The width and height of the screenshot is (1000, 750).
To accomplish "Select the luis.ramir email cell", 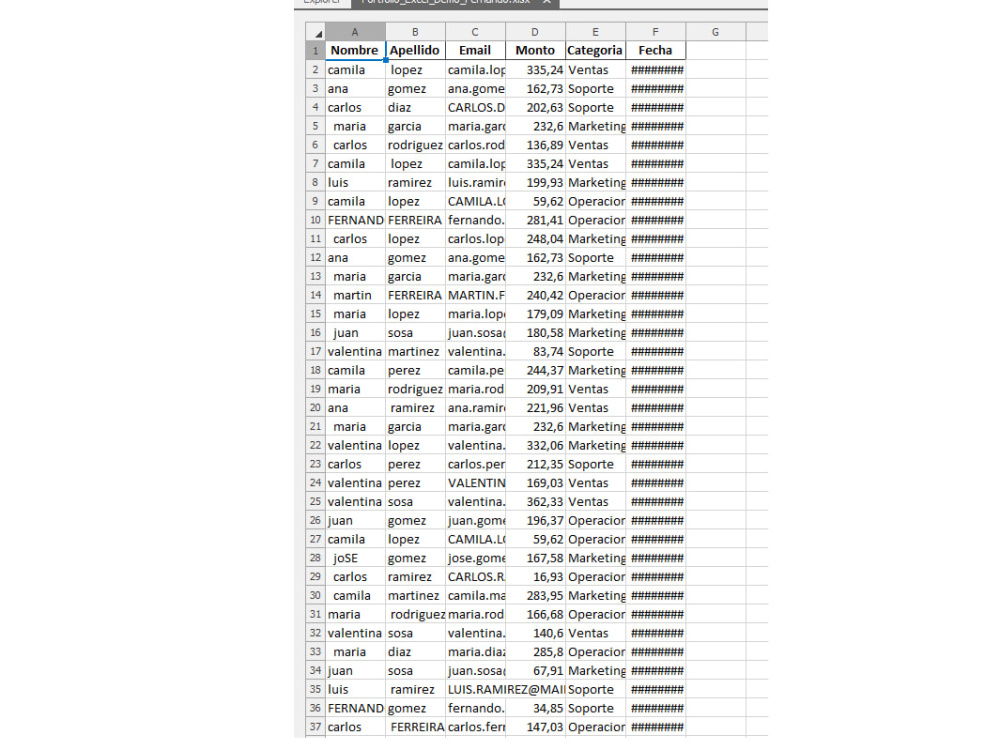I will tap(475, 182).
